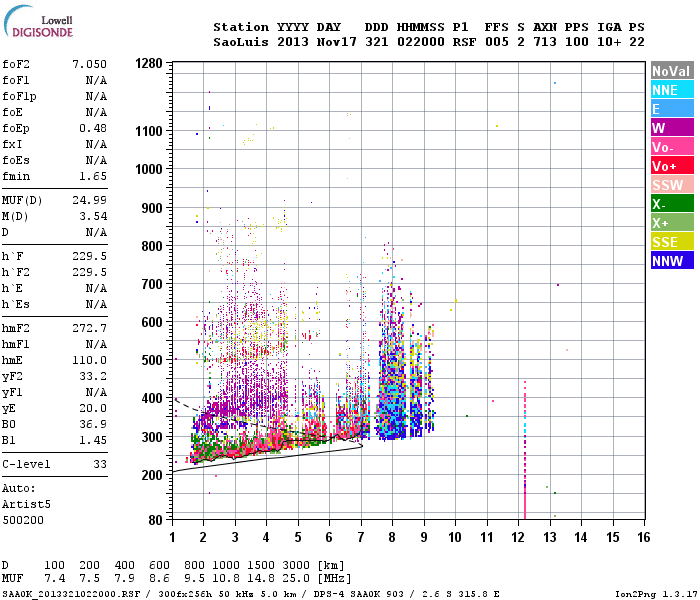700x600 pixels.
Task: Click the 500200 code under Artist5
Action: (x=23, y=520)
